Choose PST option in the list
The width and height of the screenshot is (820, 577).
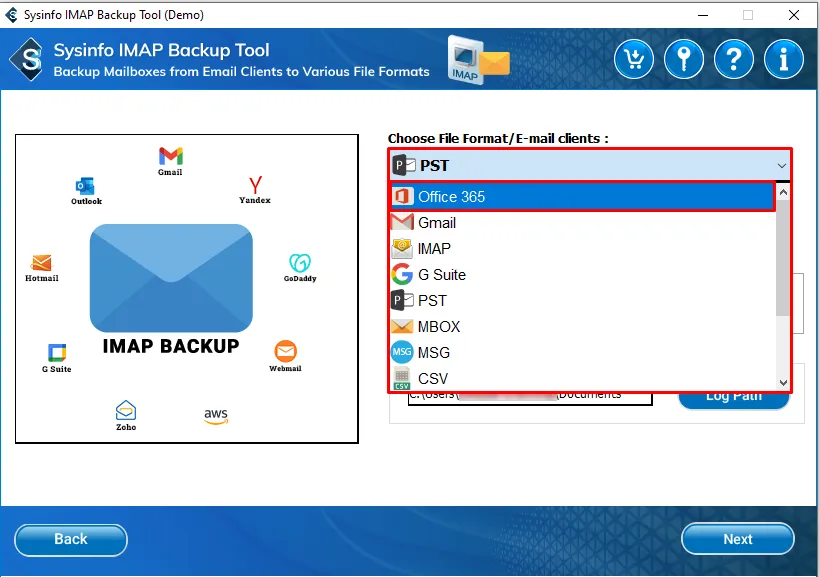coord(583,300)
